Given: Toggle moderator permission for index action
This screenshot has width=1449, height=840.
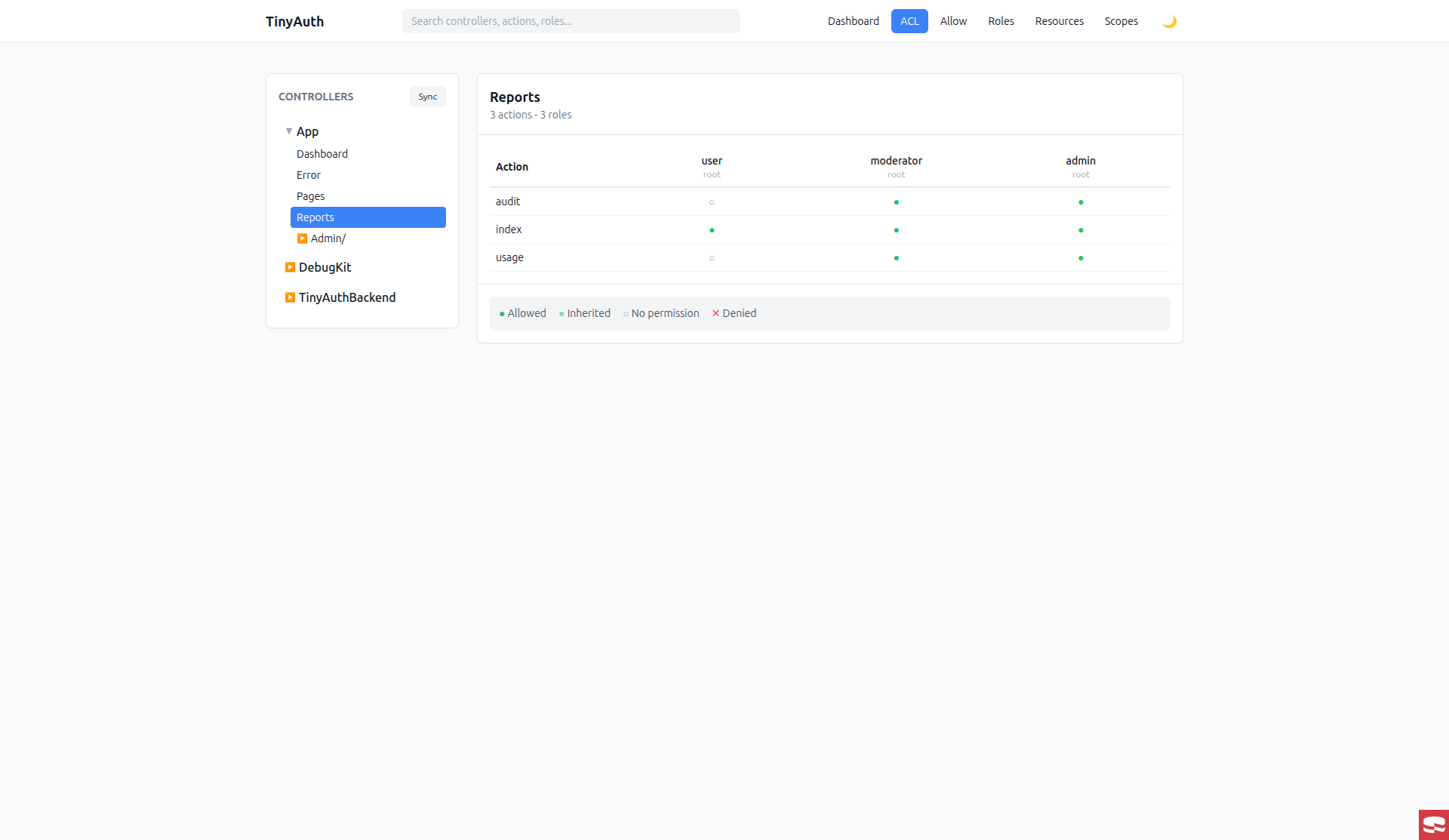Looking at the screenshot, I should coord(896,230).
